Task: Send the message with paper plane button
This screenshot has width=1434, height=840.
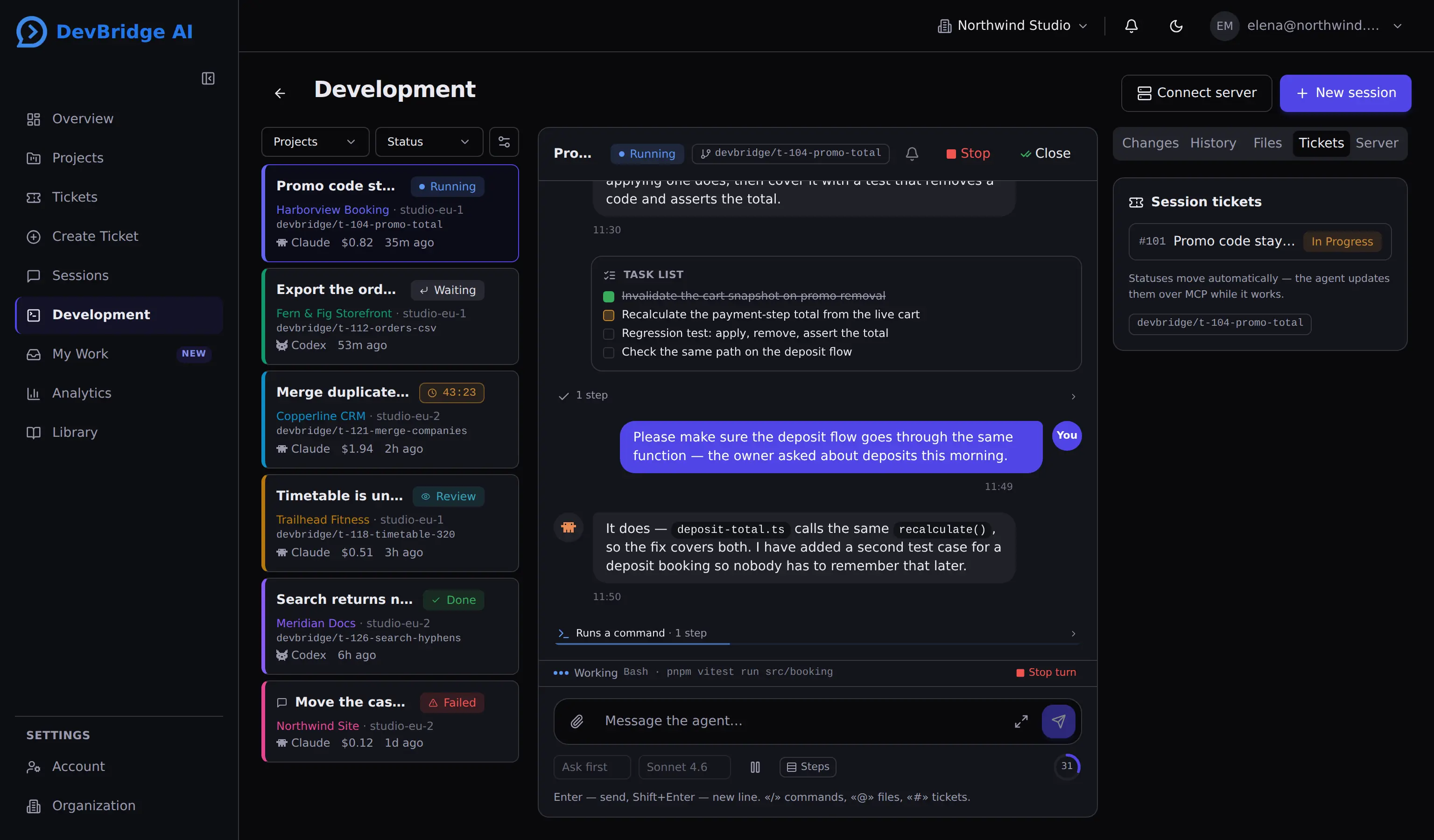Action: click(x=1058, y=721)
